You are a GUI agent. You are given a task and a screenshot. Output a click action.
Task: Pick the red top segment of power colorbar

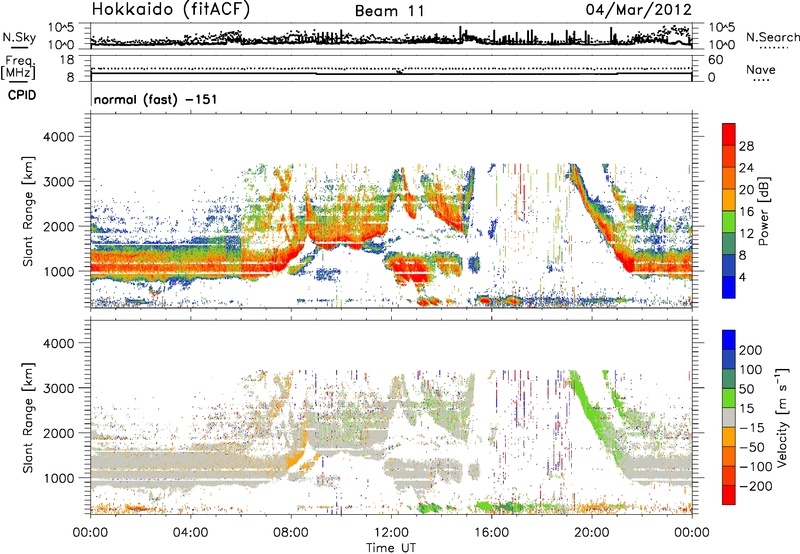[x=729, y=134]
